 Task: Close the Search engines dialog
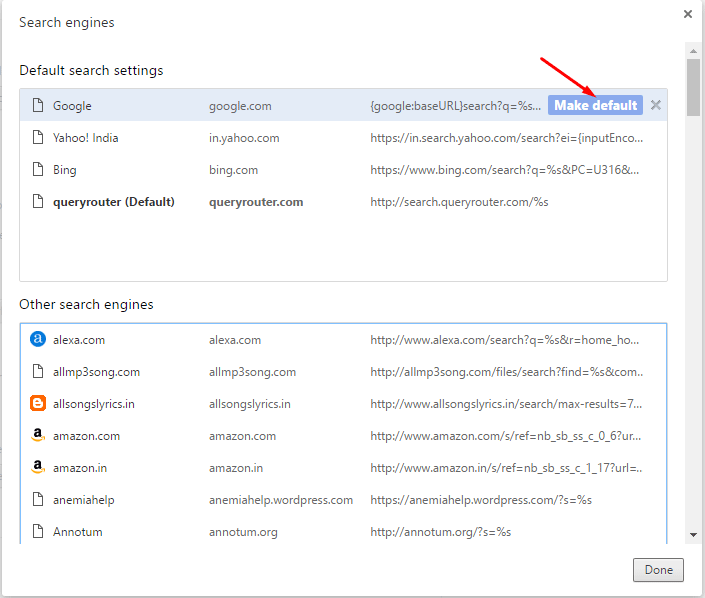687,14
